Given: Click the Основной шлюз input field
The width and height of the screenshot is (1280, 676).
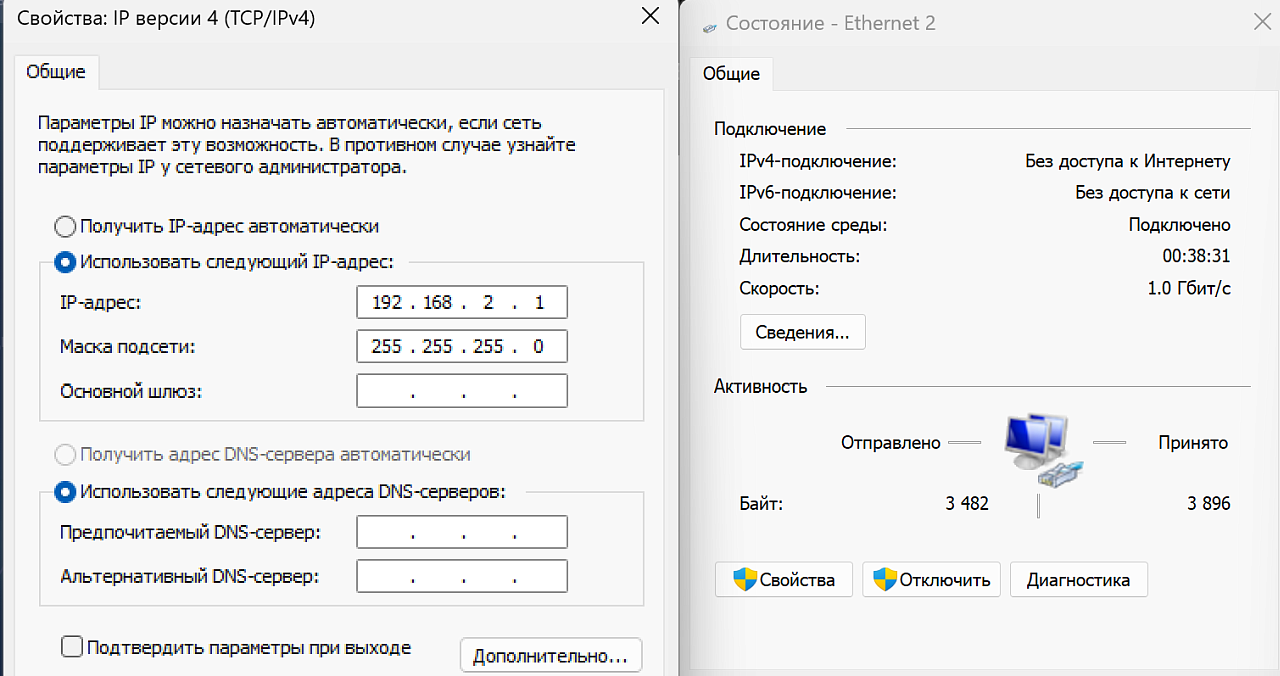Looking at the screenshot, I should pos(461,390).
